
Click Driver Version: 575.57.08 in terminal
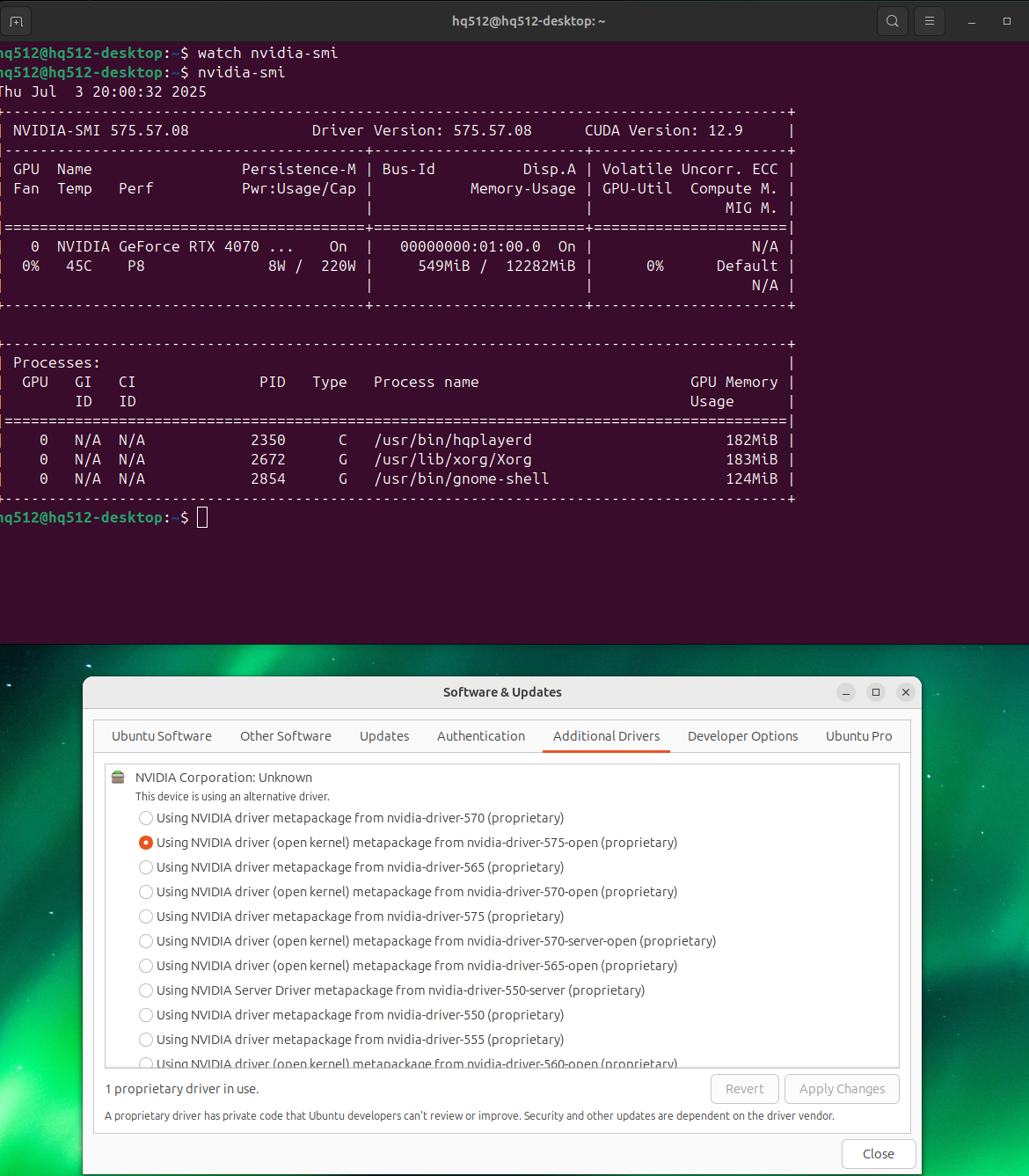point(422,130)
